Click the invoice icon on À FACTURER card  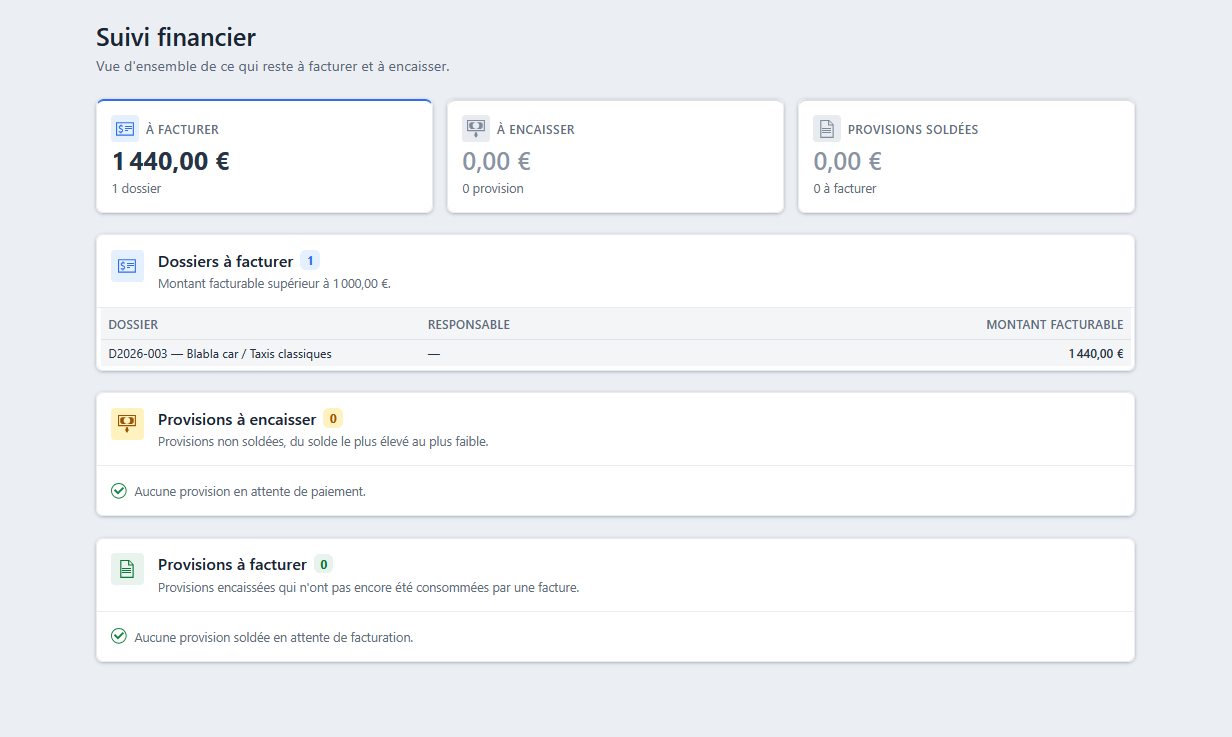[x=125, y=129]
